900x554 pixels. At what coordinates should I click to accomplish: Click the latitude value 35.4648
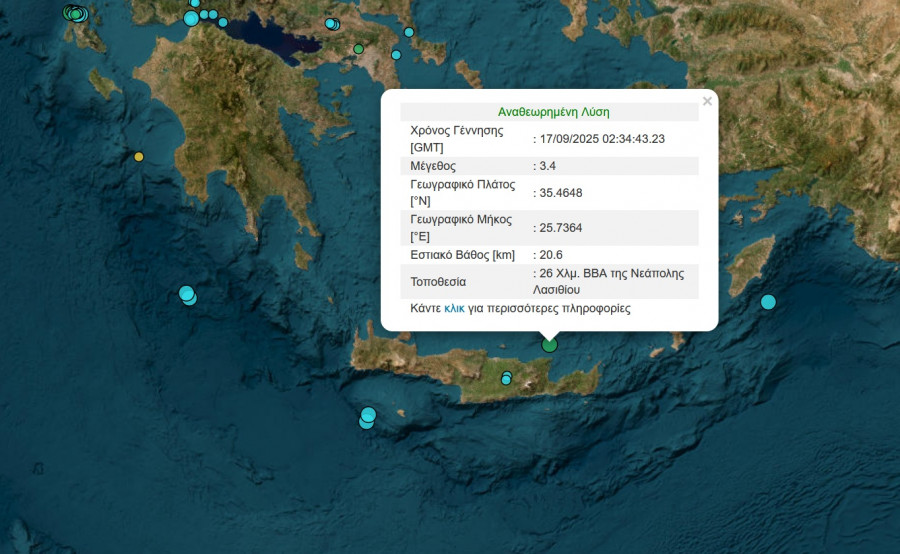[561, 192]
